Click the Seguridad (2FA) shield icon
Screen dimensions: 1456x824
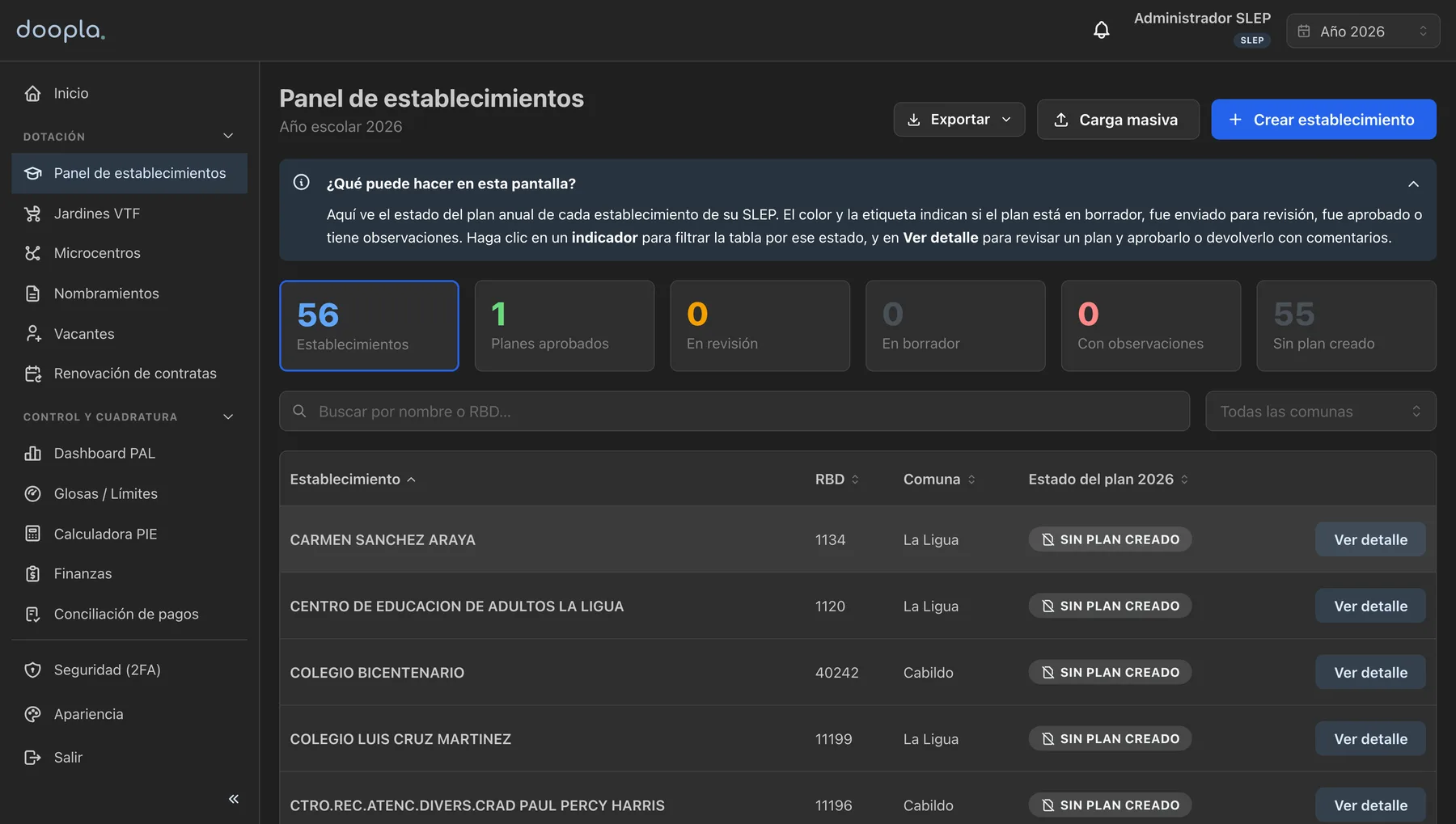pos(32,670)
